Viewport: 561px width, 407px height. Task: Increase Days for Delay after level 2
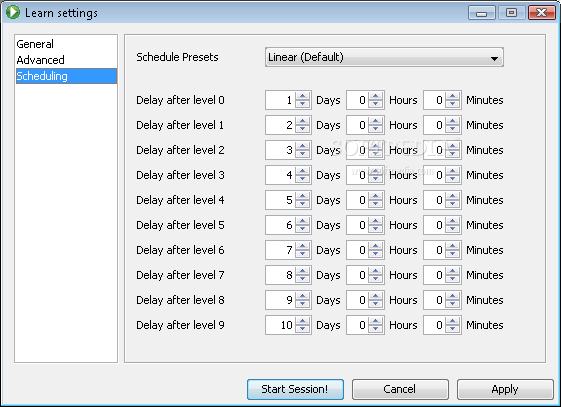pos(303,146)
